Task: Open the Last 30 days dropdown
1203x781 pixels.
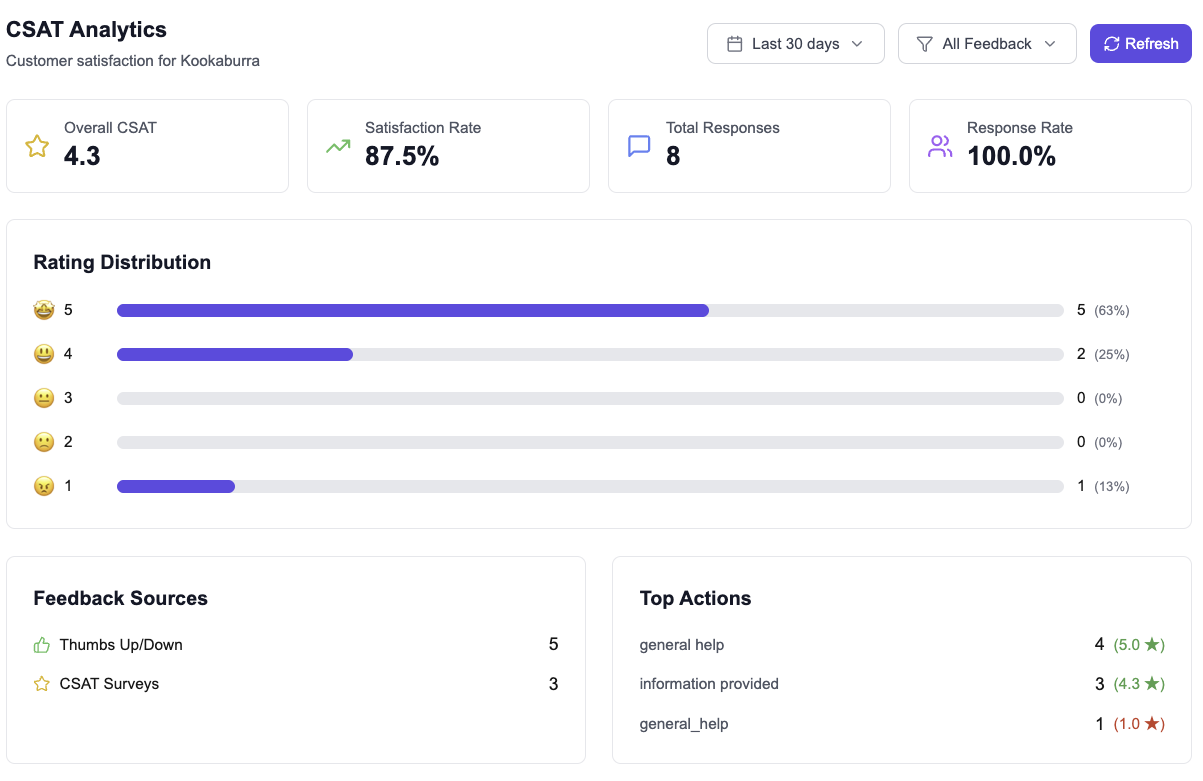Action: click(795, 44)
